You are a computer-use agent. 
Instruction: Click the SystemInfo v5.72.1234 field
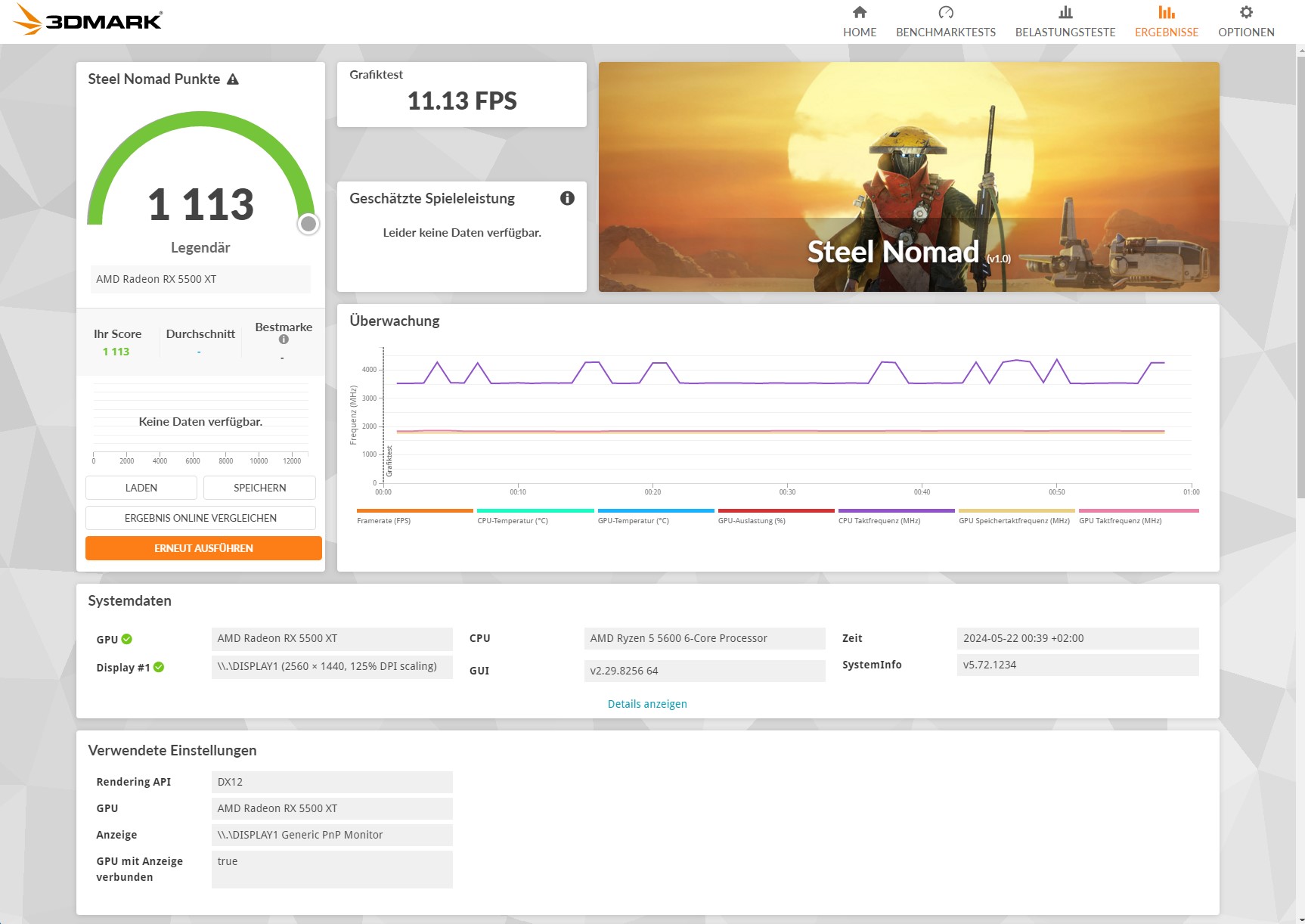[1078, 665]
